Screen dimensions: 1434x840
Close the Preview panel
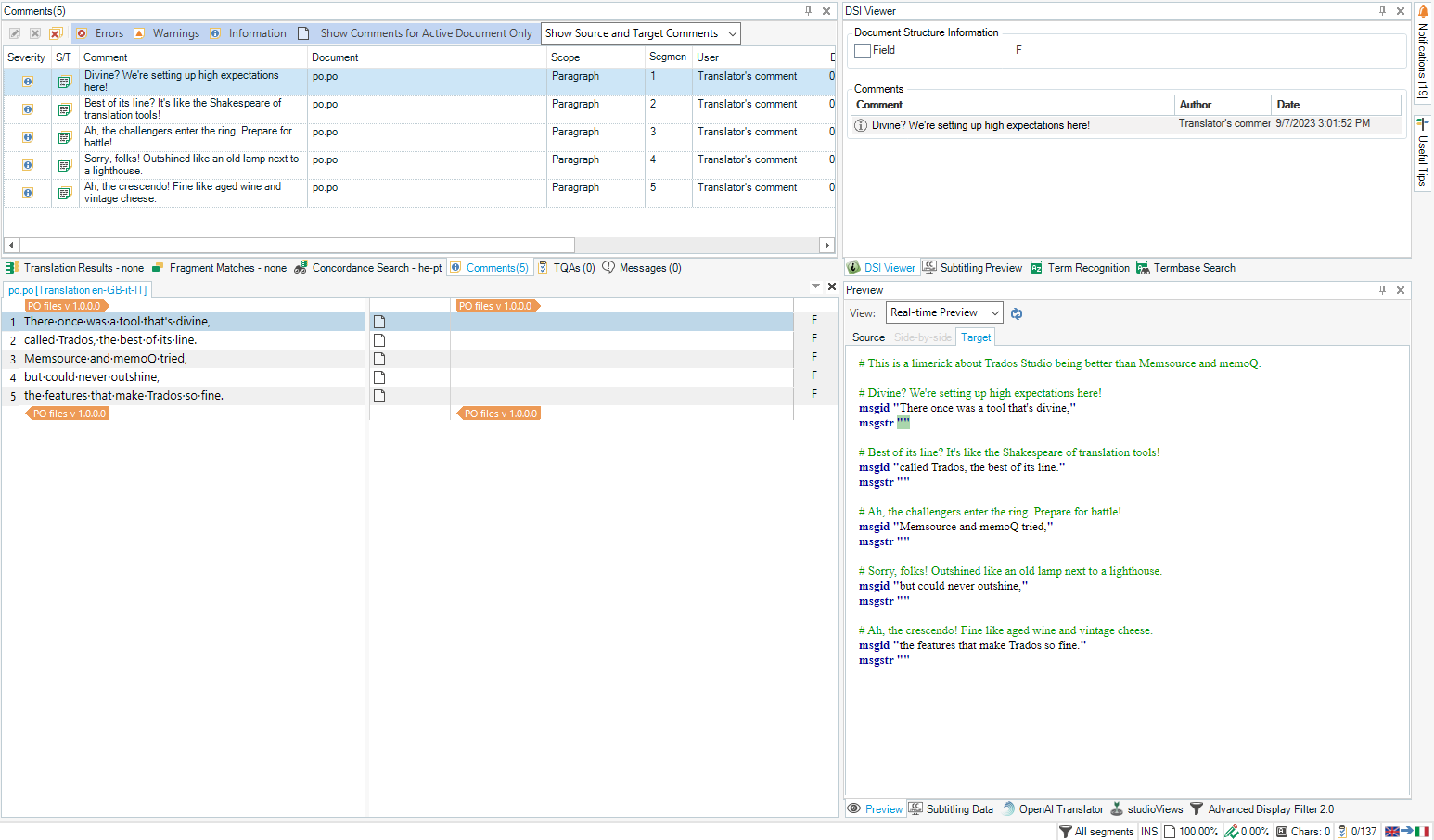pos(1401,290)
